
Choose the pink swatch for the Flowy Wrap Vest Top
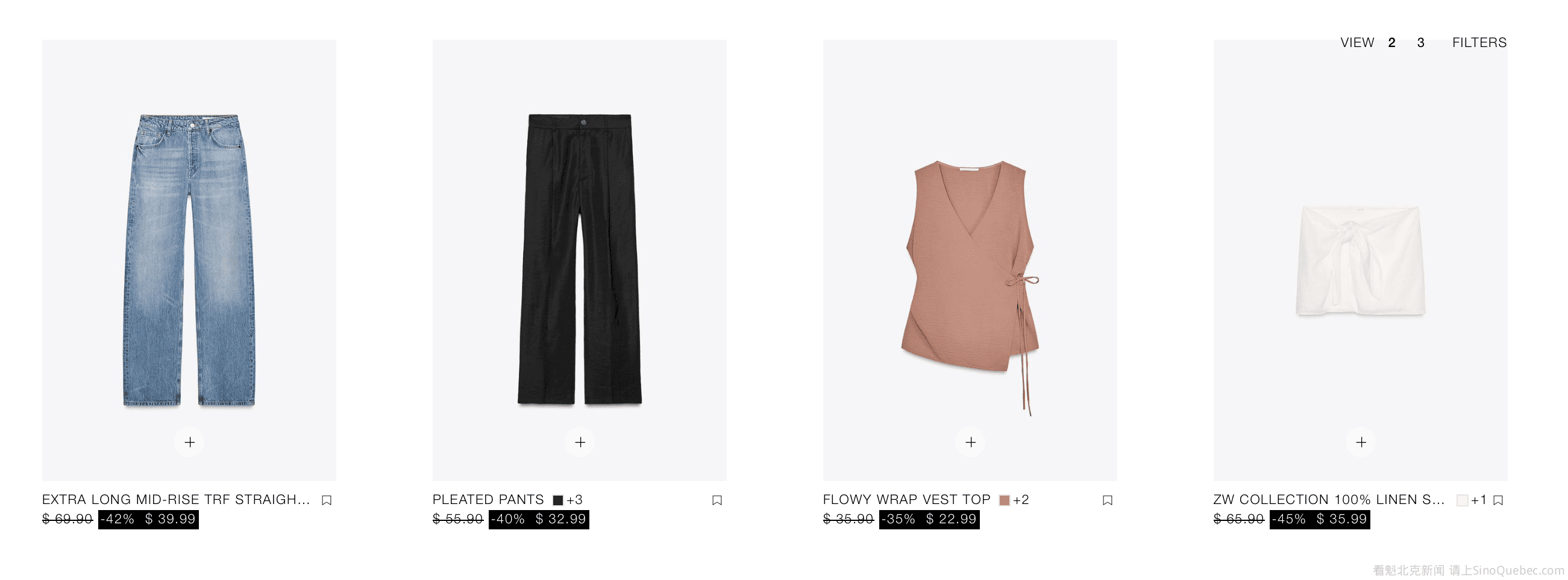tap(1005, 500)
